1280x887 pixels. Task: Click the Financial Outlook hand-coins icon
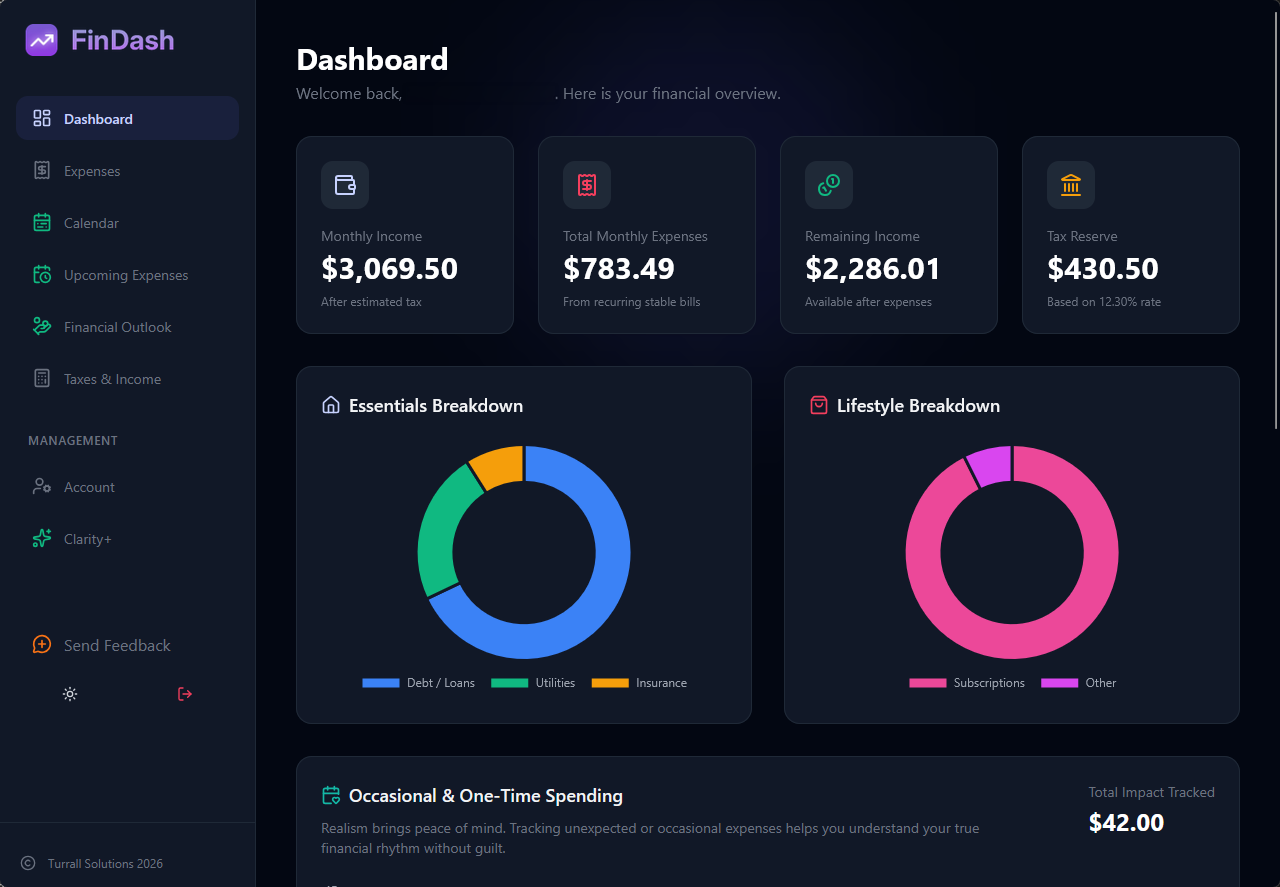(42, 327)
